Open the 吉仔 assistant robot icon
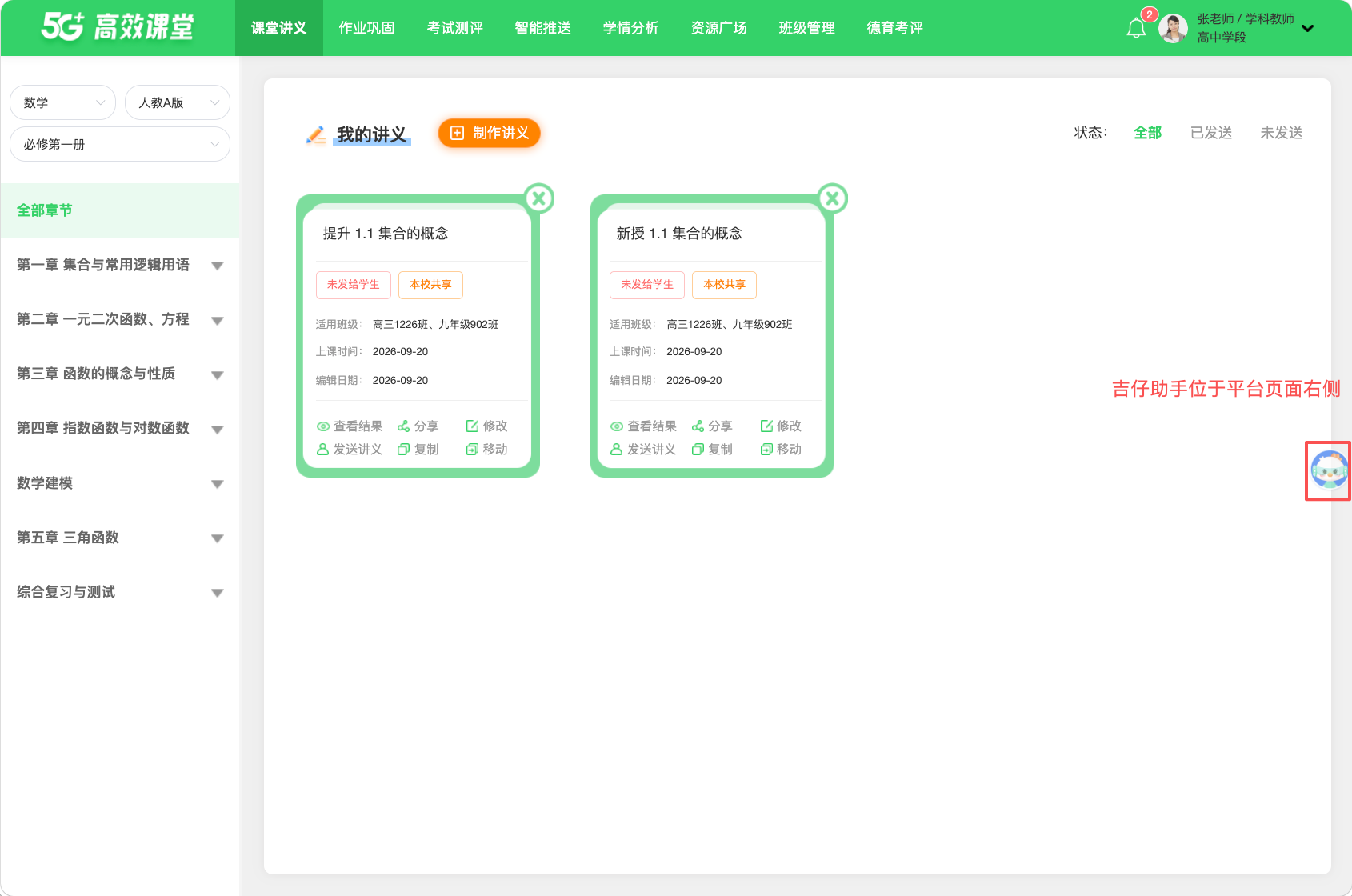Viewport: 1352px width, 896px height. click(1329, 470)
